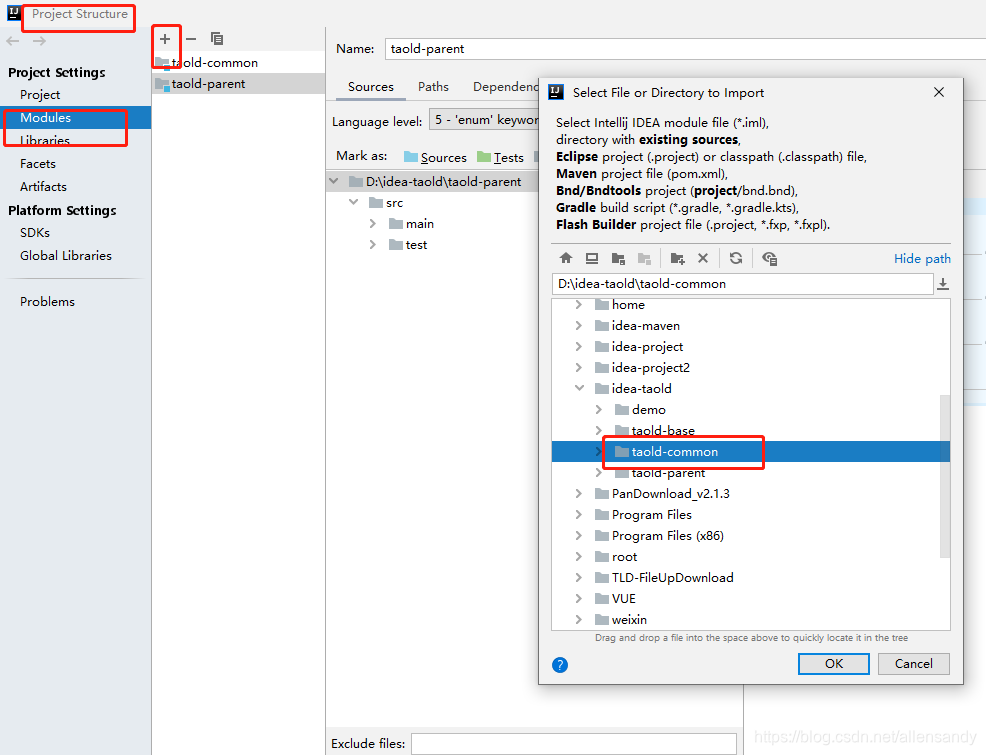Expand the demo folder
This screenshot has width=986, height=755.
[599, 410]
